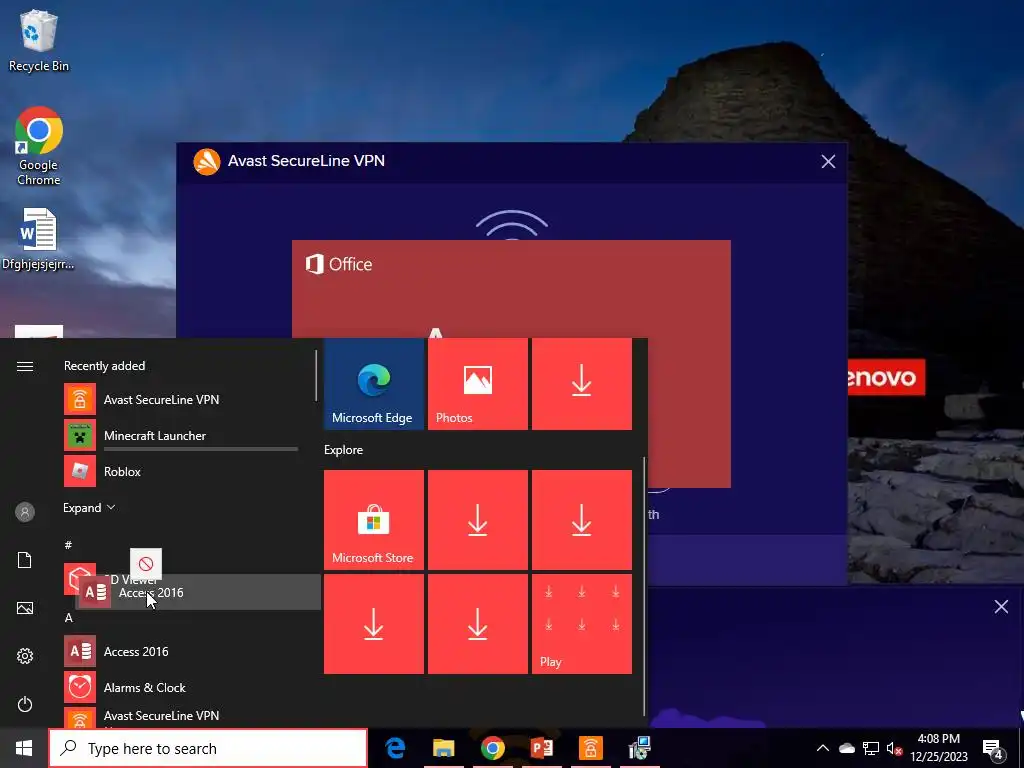Show hidden system tray icons
This screenshot has width=1024, height=768.
(x=823, y=748)
